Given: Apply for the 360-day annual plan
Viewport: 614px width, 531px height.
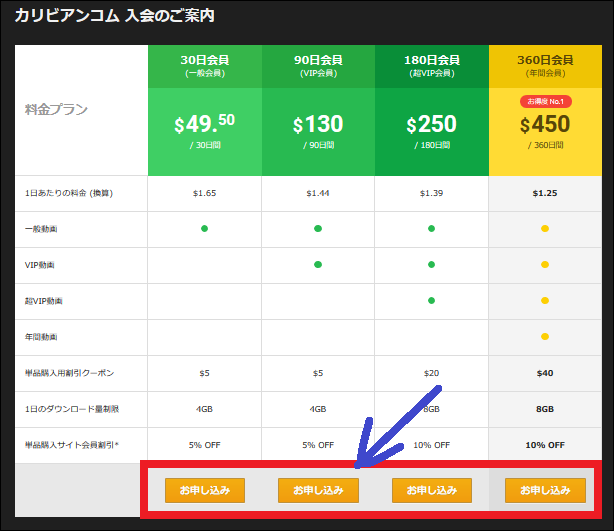Looking at the screenshot, I should point(545,490).
